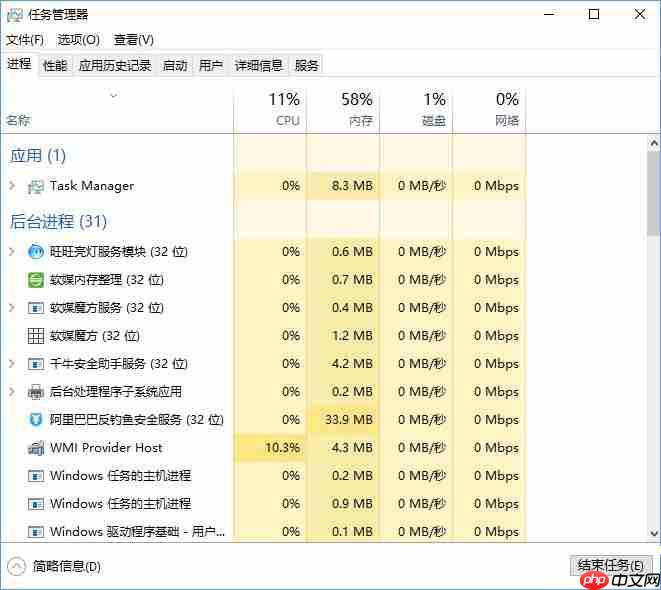
Task: Collapse to 简略信息(D) view
Action: 54,566
